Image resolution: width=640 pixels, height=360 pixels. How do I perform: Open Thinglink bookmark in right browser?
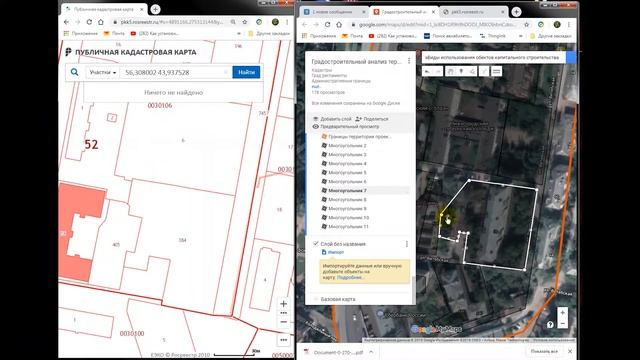493,36
